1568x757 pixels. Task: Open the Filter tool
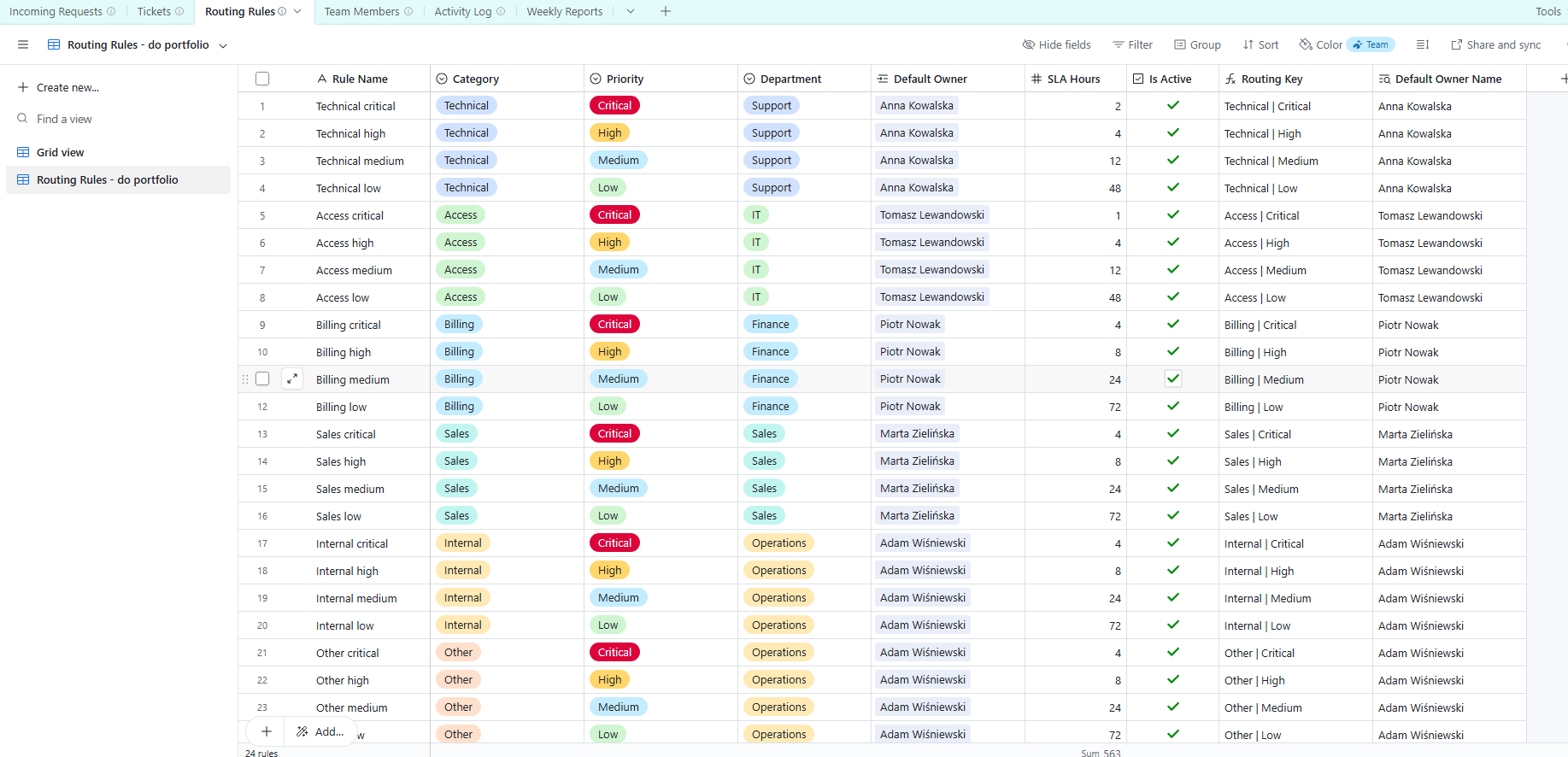[x=1132, y=44]
